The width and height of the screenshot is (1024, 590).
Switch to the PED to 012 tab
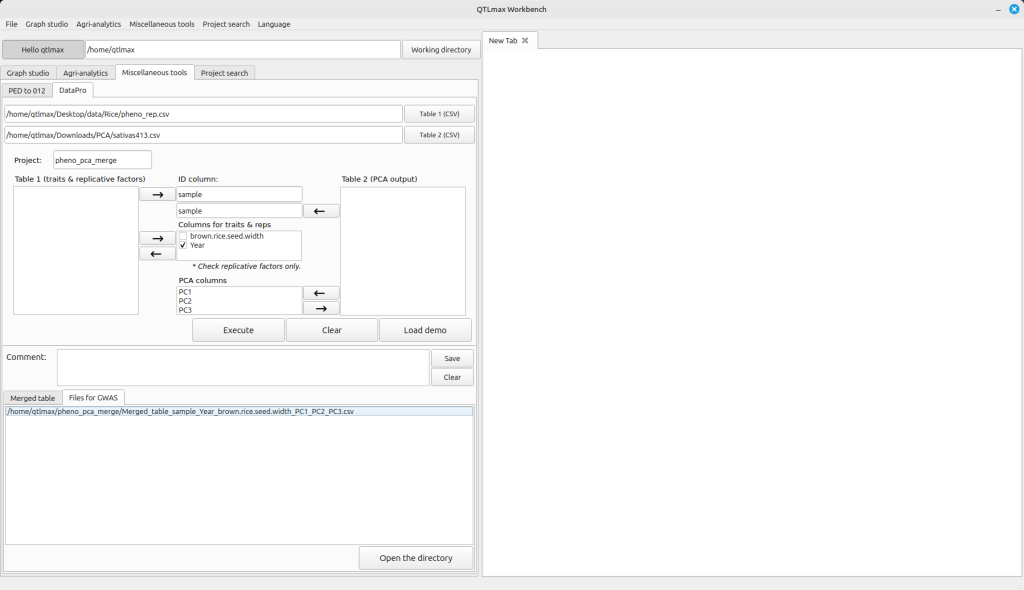tap(27, 90)
